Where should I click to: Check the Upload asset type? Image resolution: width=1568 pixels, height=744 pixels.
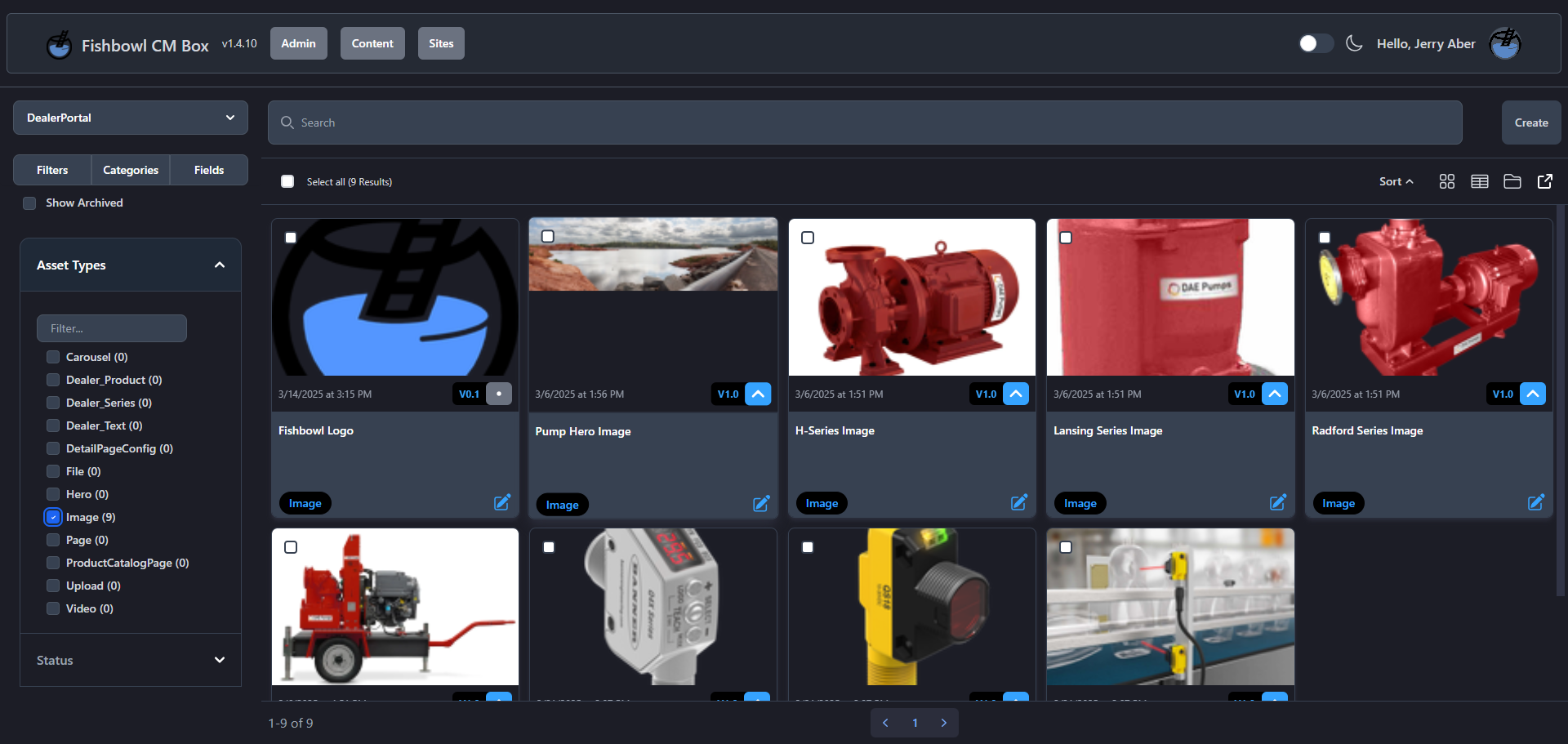coord(53,586)
